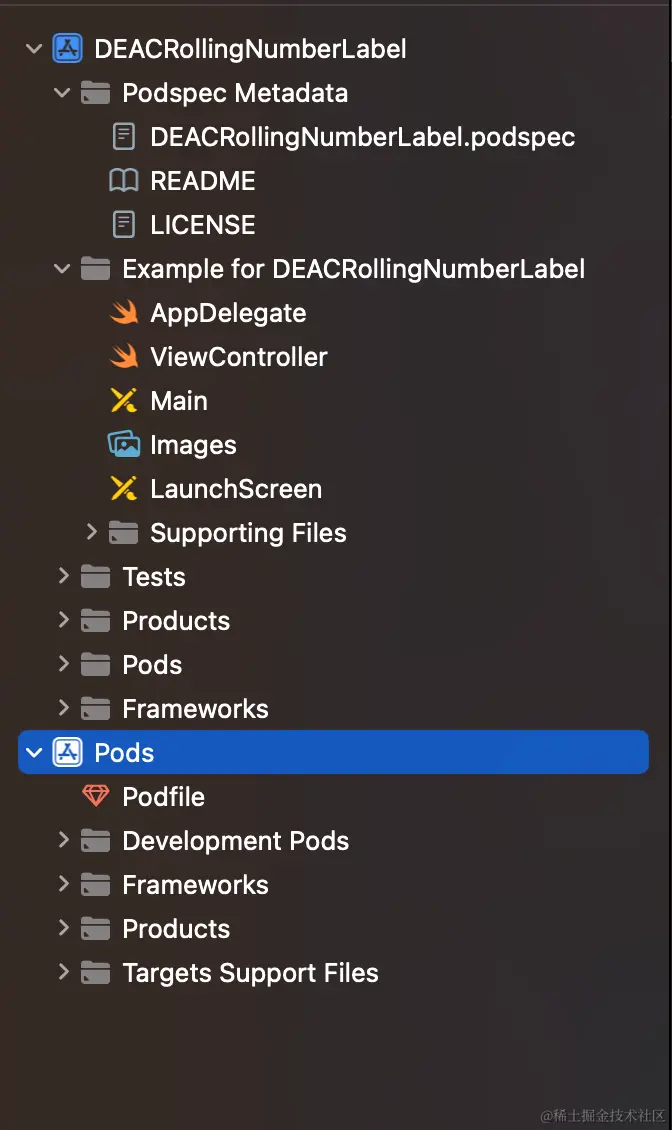Click the storyboard icon next to Main
Viewport: 672px width, 1130px height.
click(124, 401)
